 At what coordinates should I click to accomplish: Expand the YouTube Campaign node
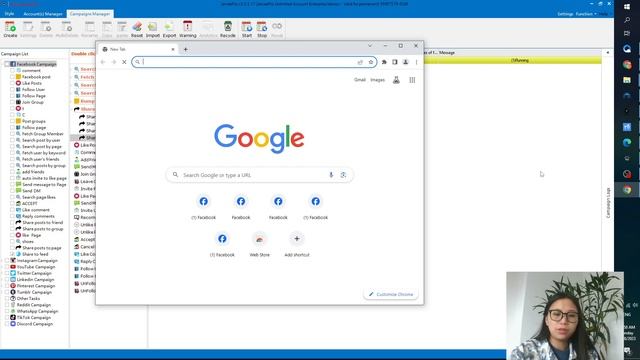click(2, 267)
